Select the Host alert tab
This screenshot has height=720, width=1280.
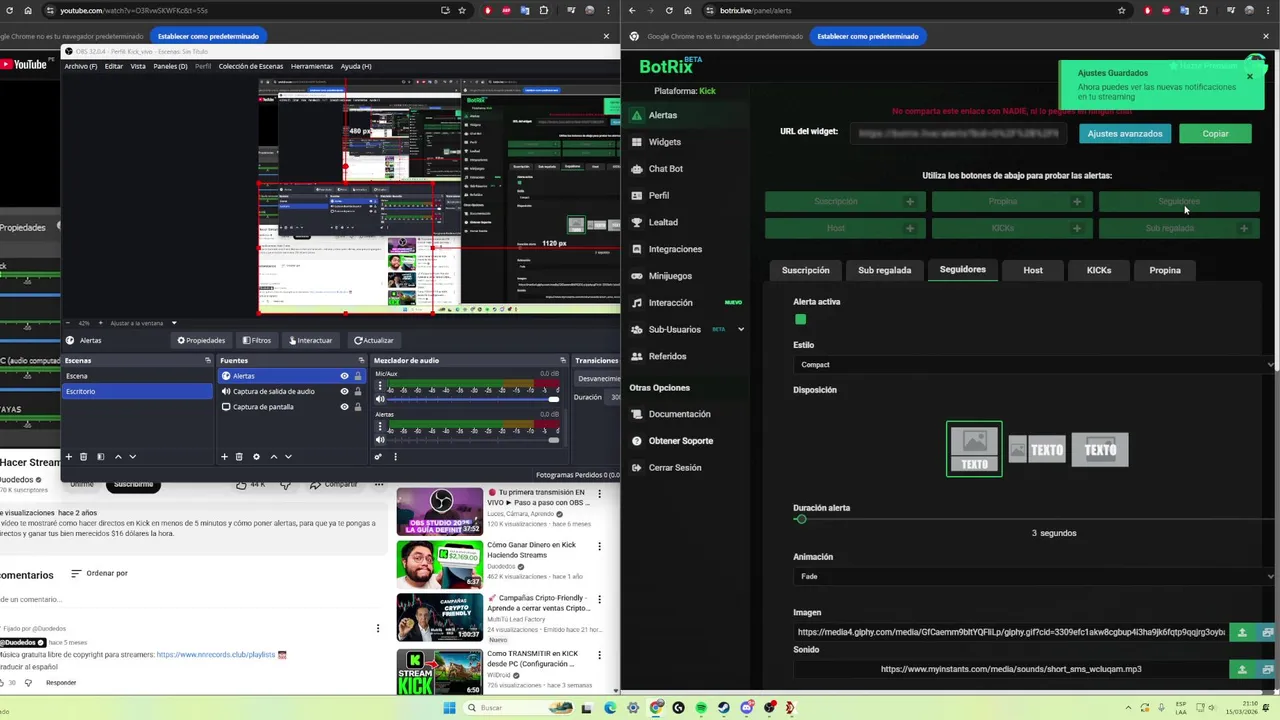(x=1033, y=270)
